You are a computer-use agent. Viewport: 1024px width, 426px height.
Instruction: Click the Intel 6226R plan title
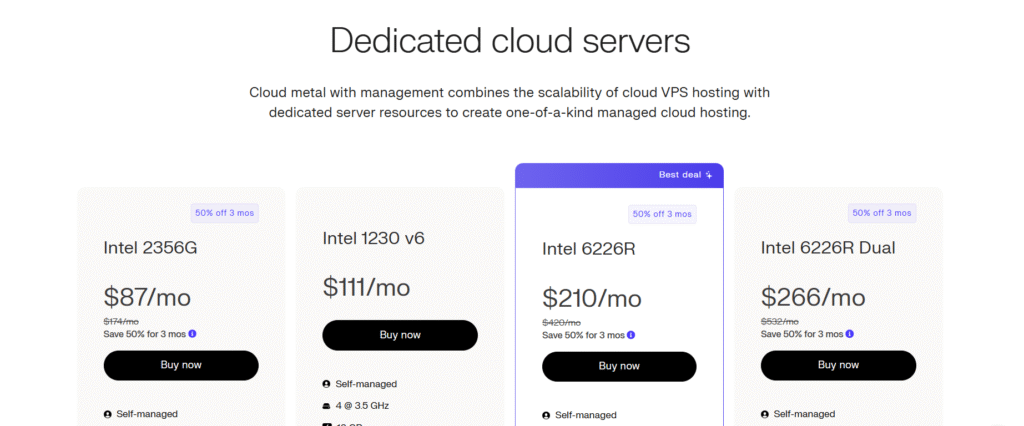(588, 249)
